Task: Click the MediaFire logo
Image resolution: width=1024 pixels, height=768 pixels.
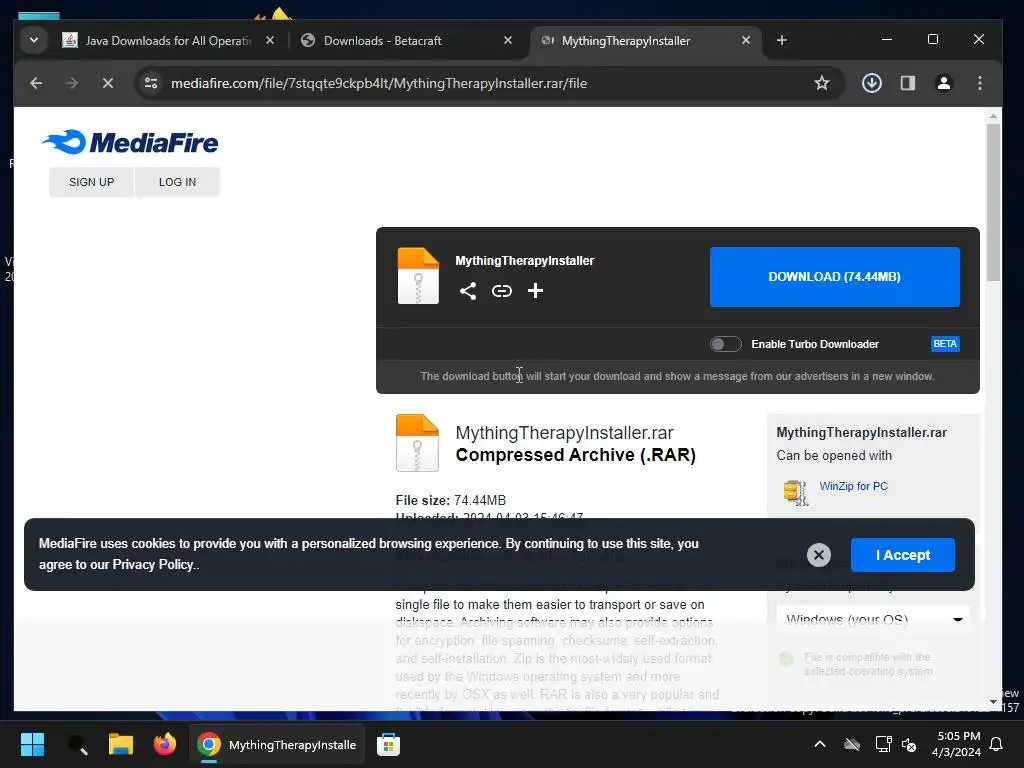Action: [x=130, y=142]
